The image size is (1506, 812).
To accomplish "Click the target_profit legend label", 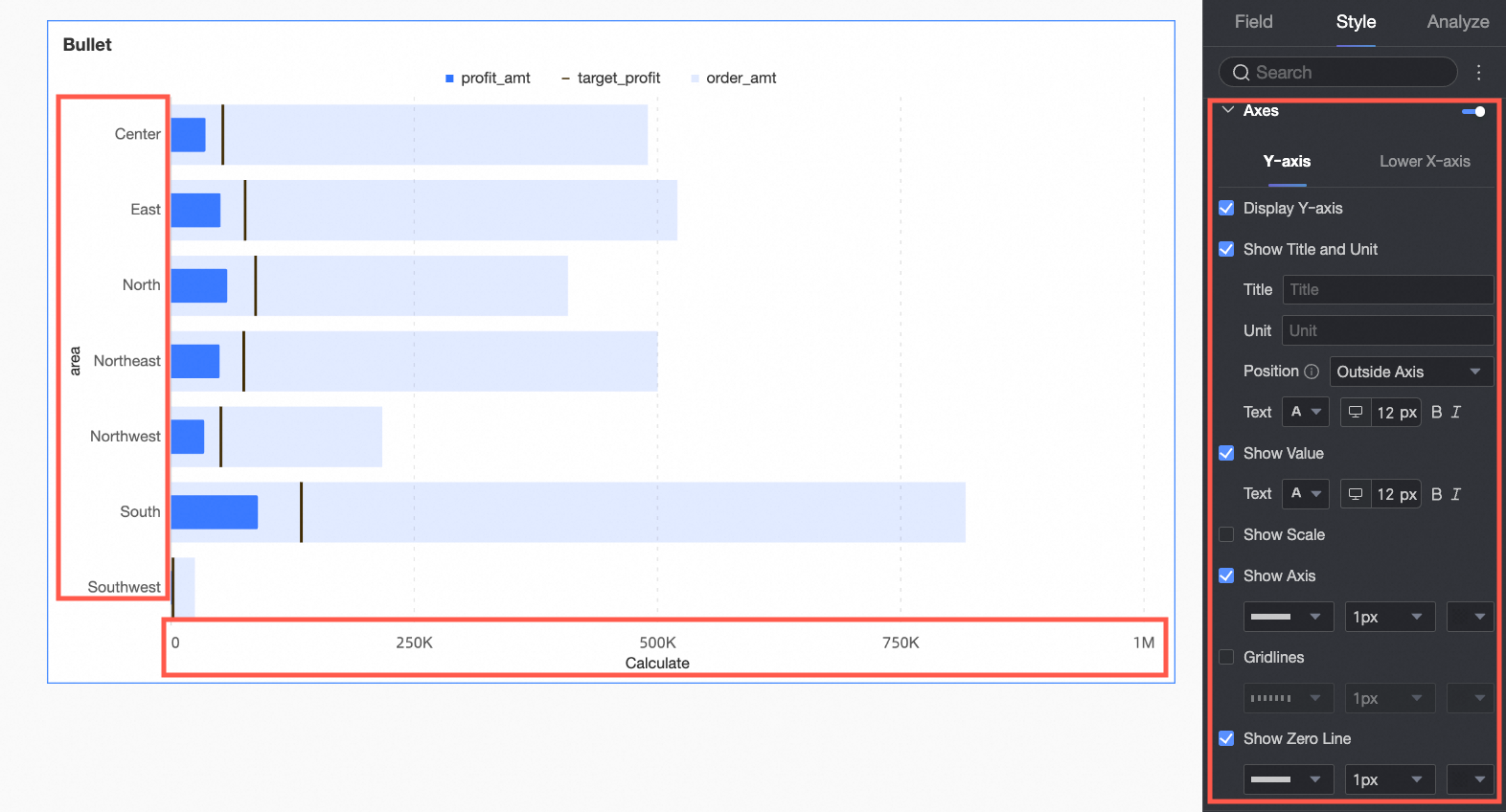I will click(619, 79).
